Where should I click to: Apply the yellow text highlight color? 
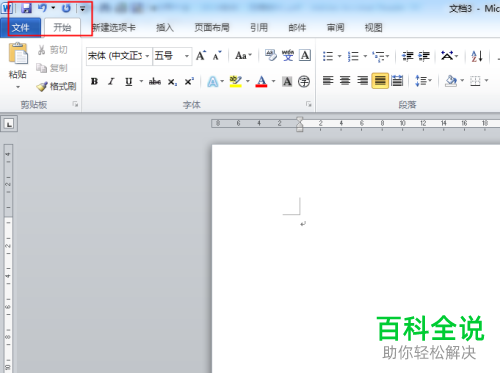pyautogui.click(x=236, y=81)
